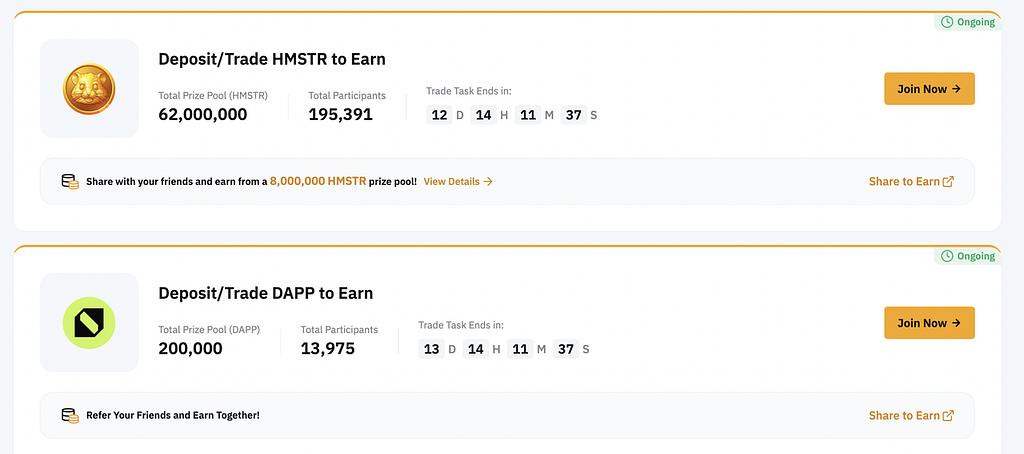
Task: Click the Deposit/Trade DAPP to Earn title
Action: coord(266,293)
